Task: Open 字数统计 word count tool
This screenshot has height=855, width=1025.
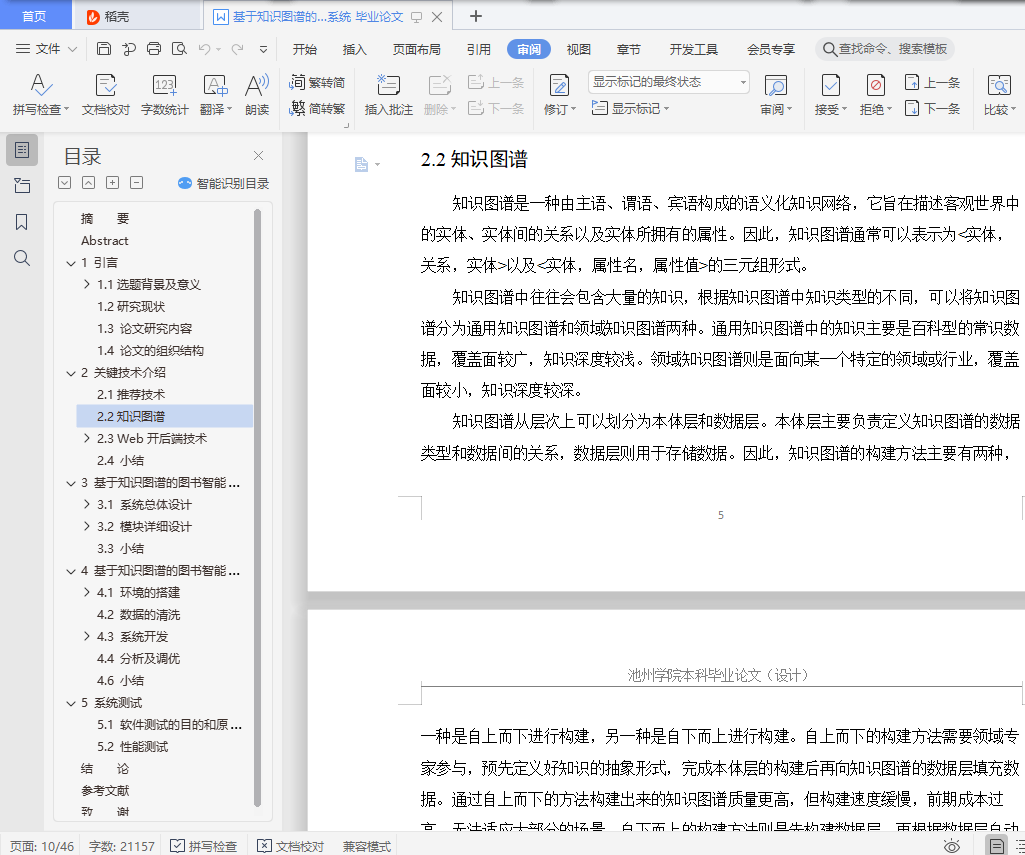Action: (164, 95)
